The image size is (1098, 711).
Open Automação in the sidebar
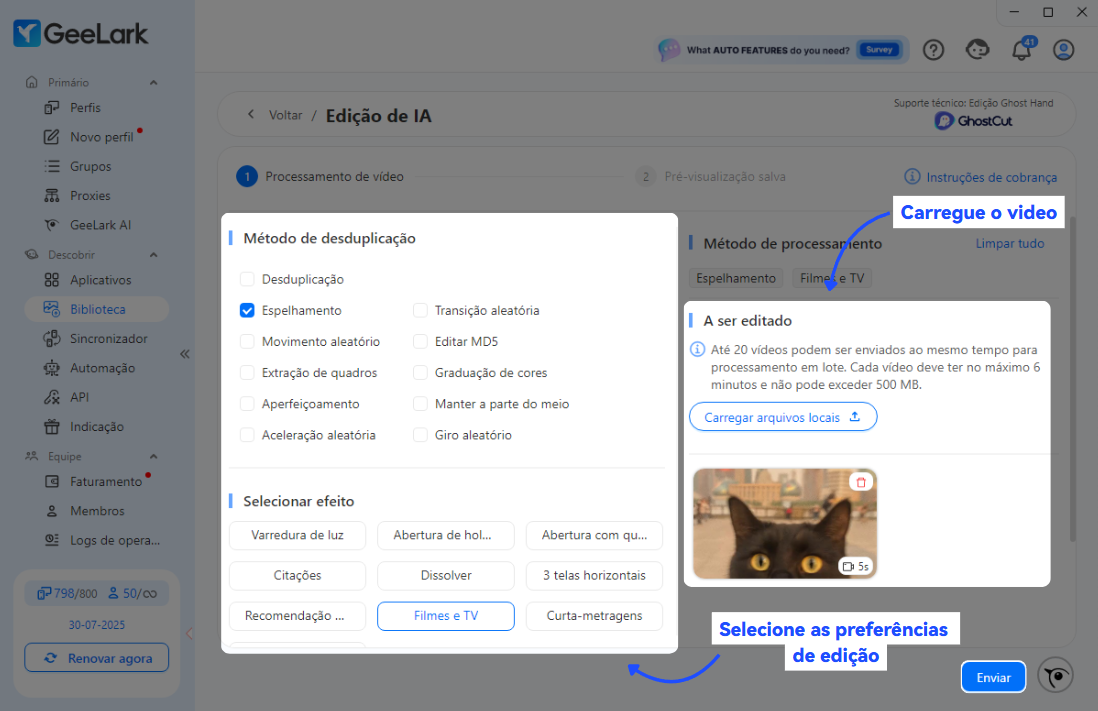pos(102,368)
